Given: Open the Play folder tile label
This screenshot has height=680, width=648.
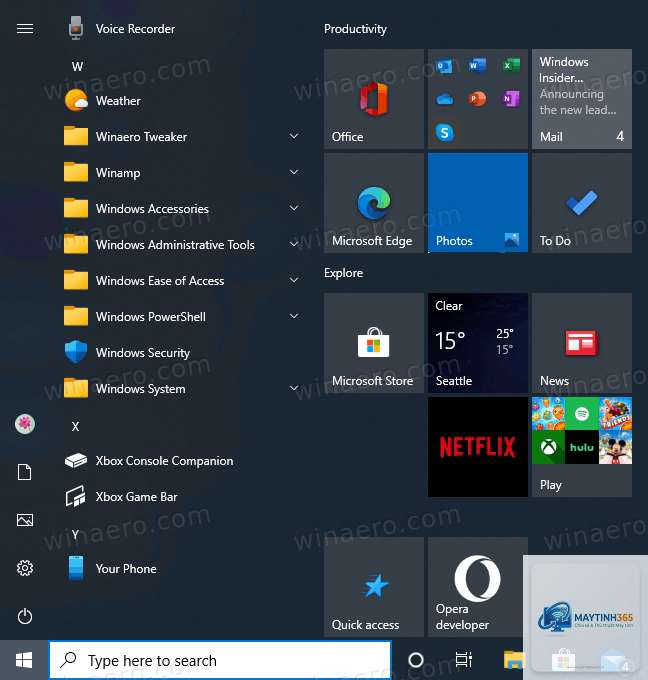Looking at the screenshot, I should [550, 485].
